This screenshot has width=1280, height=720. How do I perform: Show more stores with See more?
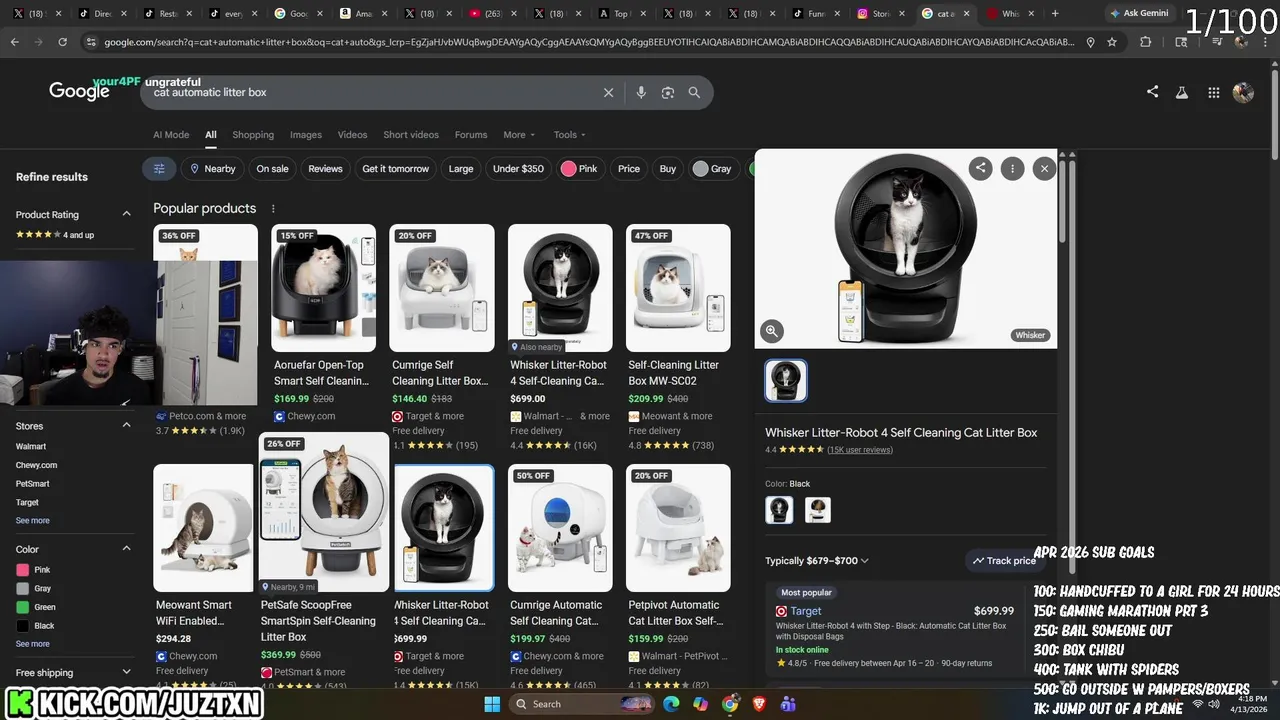(x=32, y=521)
